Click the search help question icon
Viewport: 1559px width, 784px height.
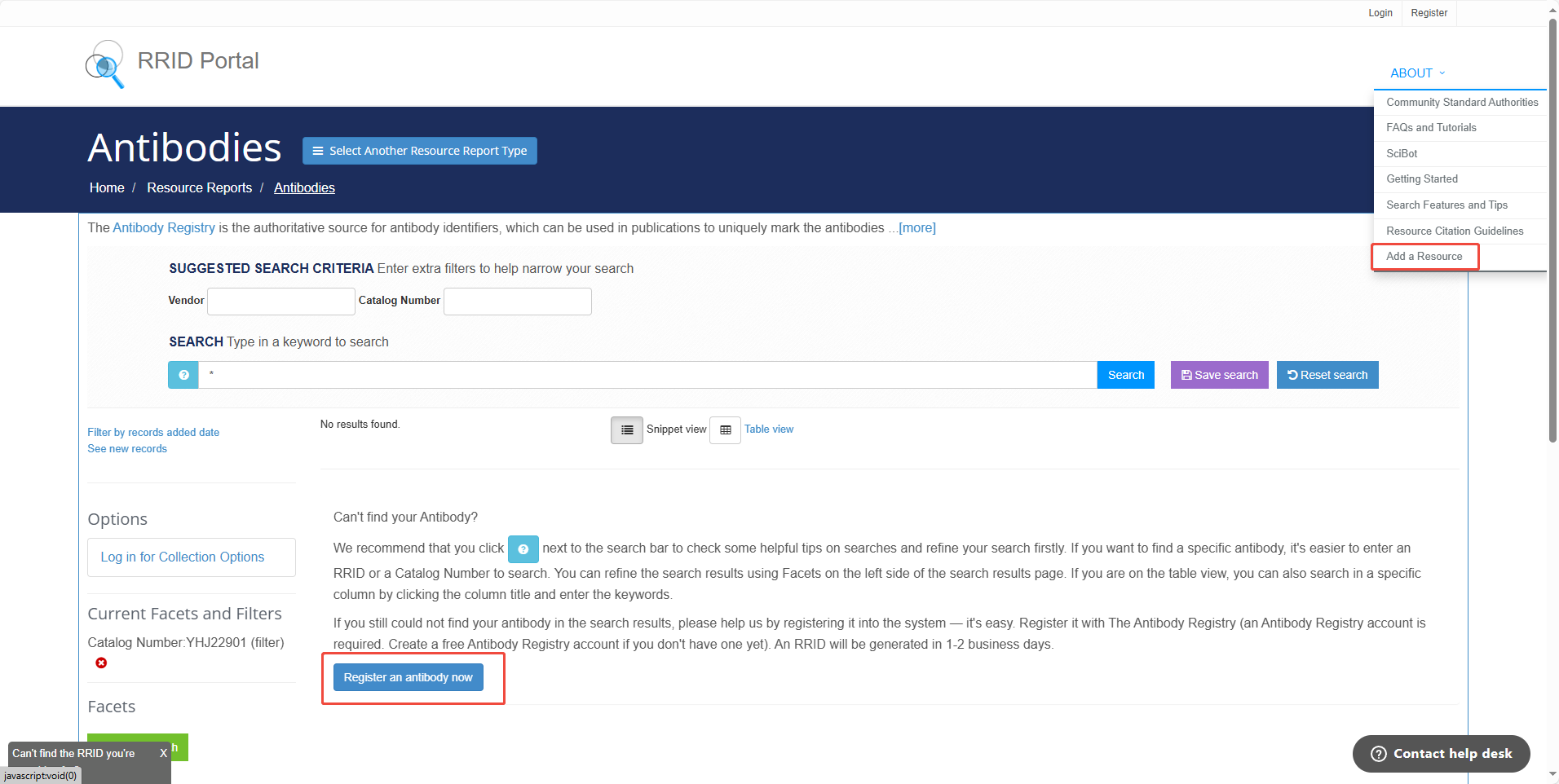pyautogui.click(x=183, y=375)
